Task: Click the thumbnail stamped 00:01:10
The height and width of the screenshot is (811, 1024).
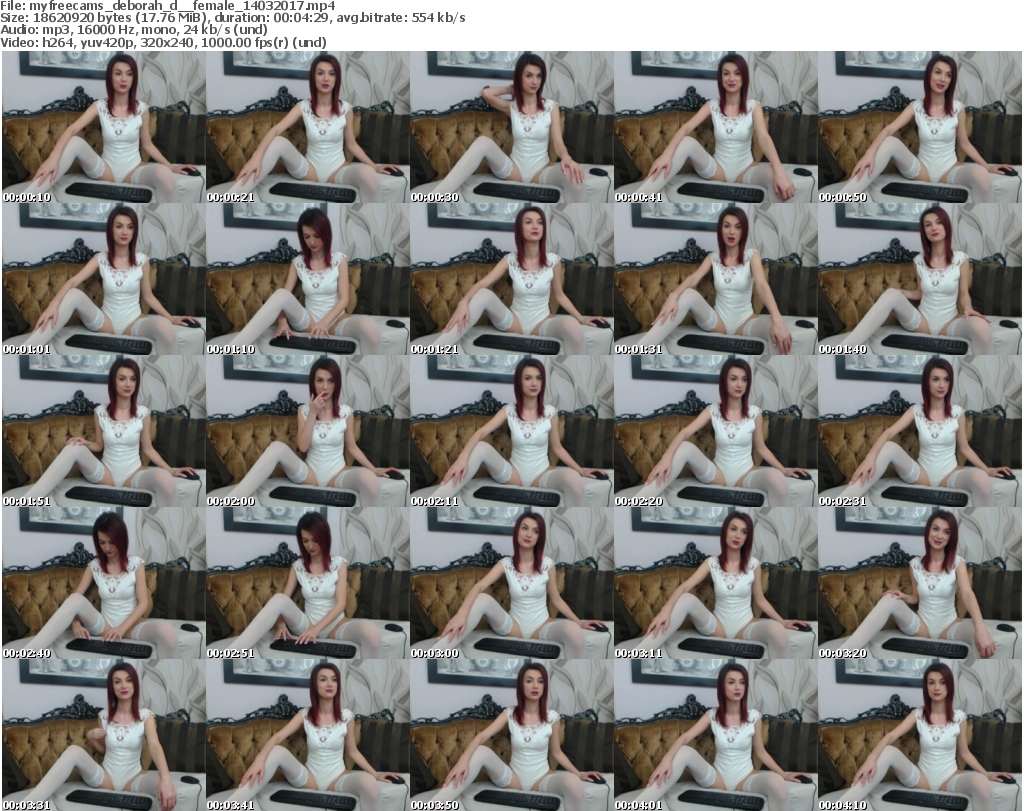Action: click(x=308, y=279)
